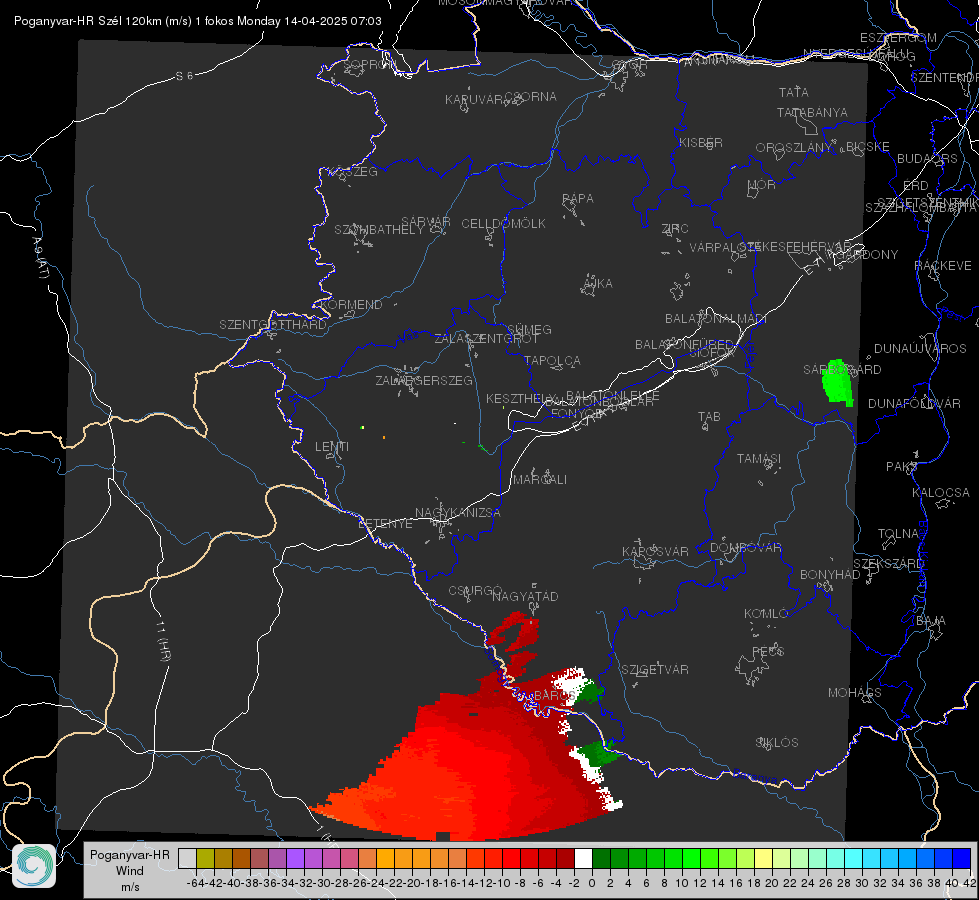This screenshot has height=900, width=979.
Task: Select the SIKLÓS label
Action: pos(777,743)
